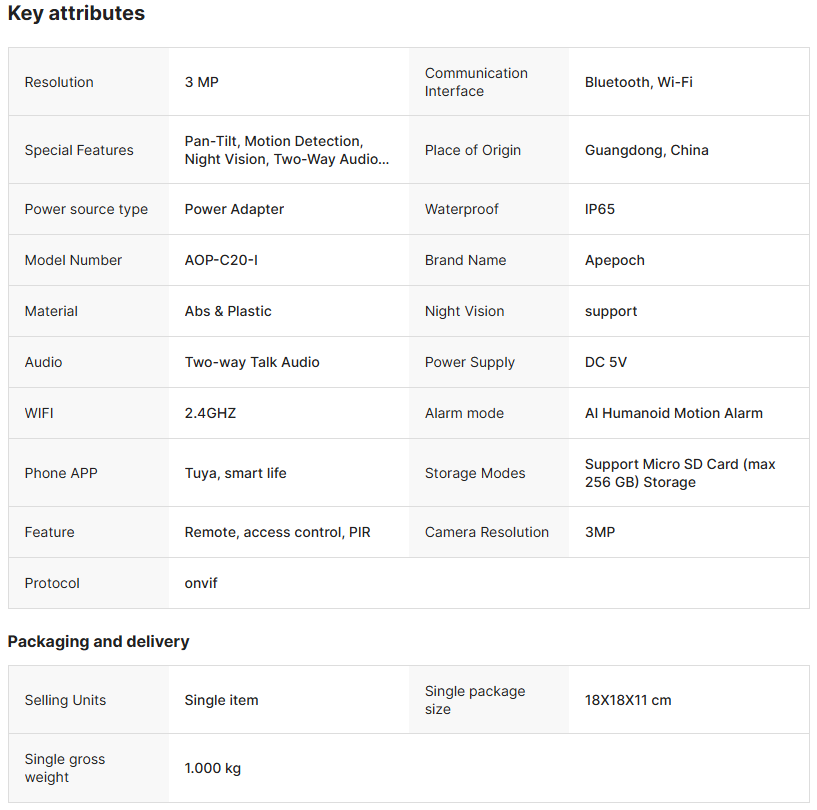Click the Waterproof rating IP65
Viewport: 817px width, 810px height.
(x=600, y=209)
